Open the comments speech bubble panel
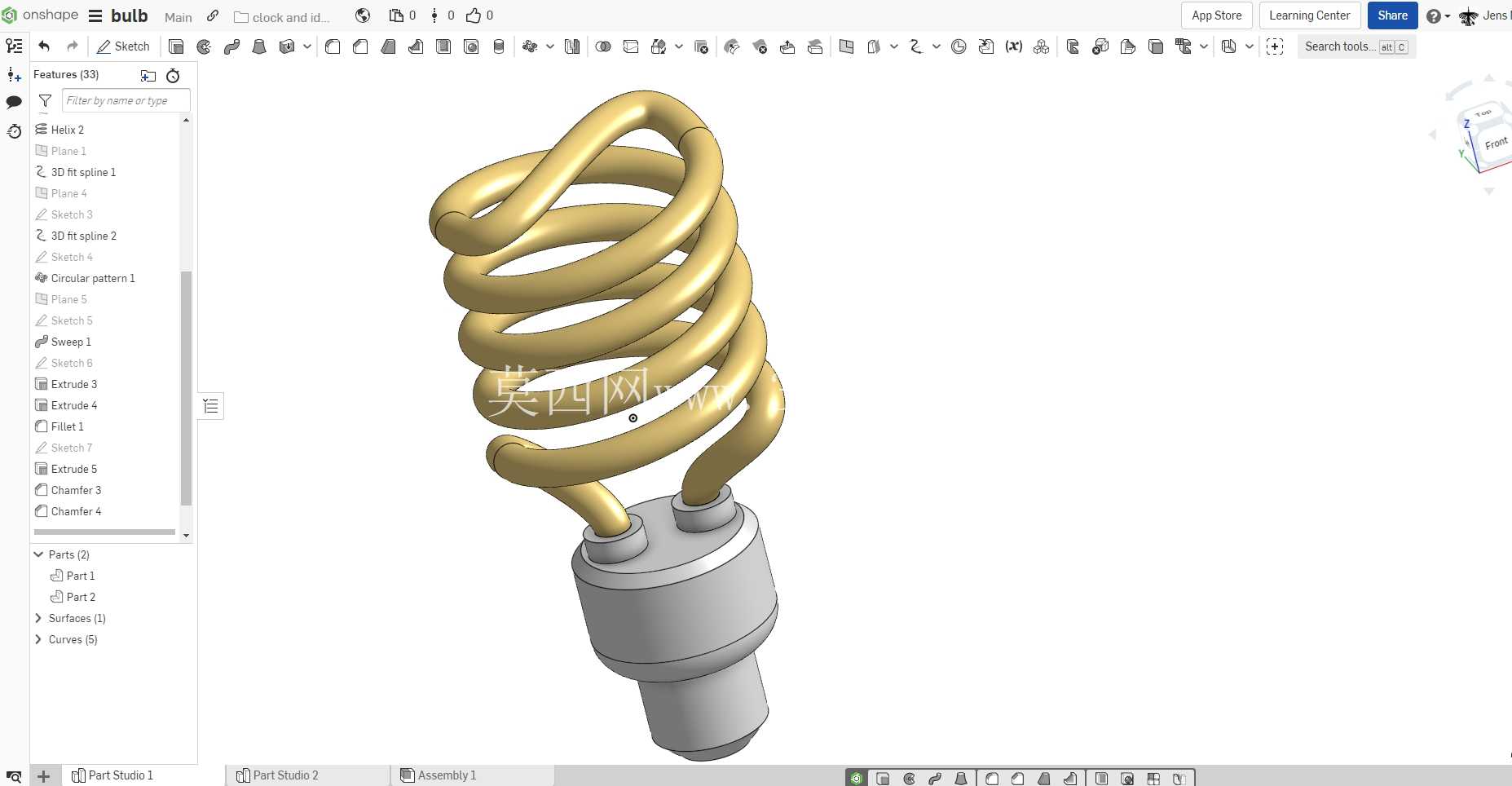 pyautogui.click(x=14, y=103)
